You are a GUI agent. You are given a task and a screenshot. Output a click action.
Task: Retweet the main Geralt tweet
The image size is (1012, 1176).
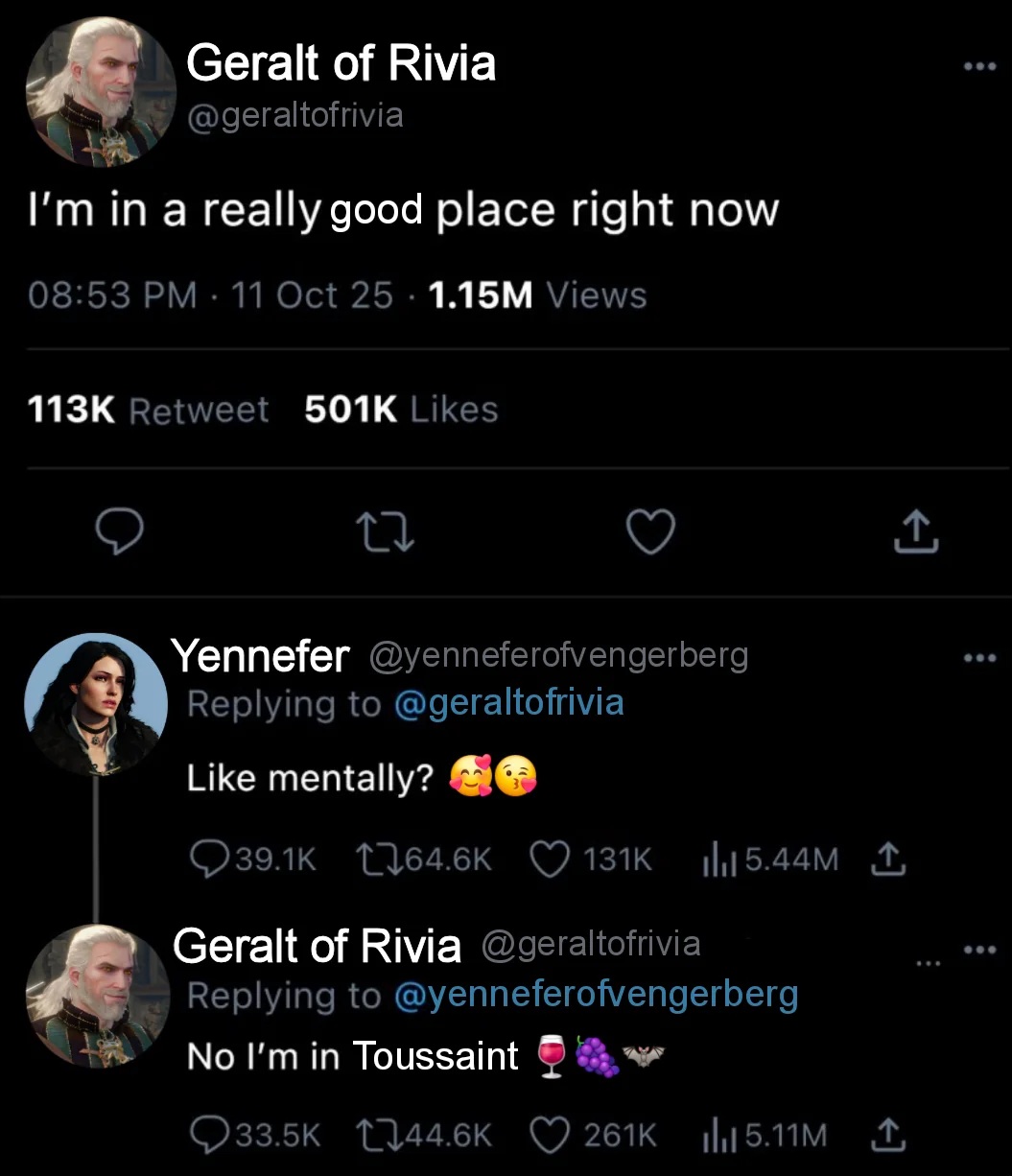click(386, 532)
